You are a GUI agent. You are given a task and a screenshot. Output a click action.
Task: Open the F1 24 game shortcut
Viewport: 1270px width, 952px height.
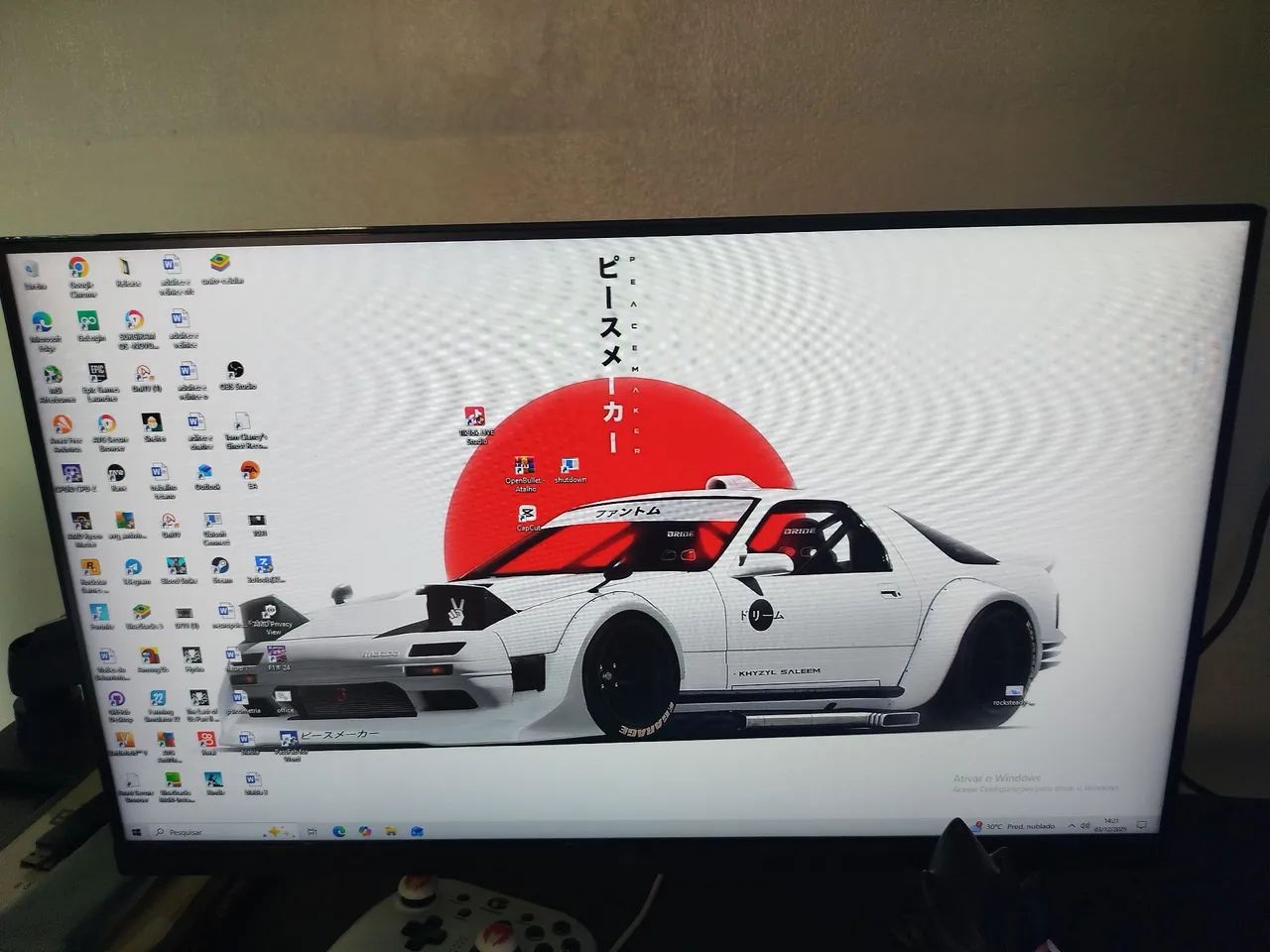(277, 654)
